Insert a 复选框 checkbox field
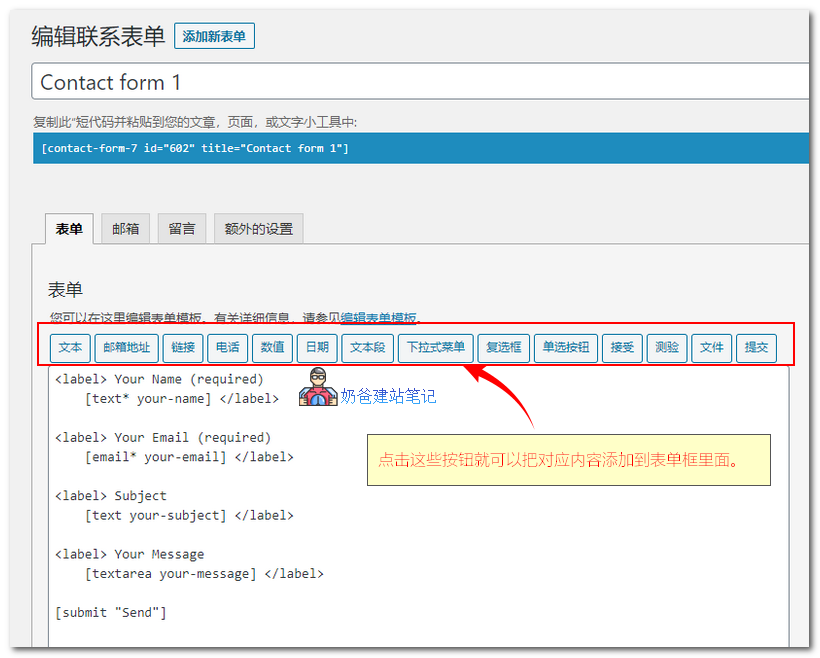The height and width of the screenshot is (658, 820). click(503, 348)
